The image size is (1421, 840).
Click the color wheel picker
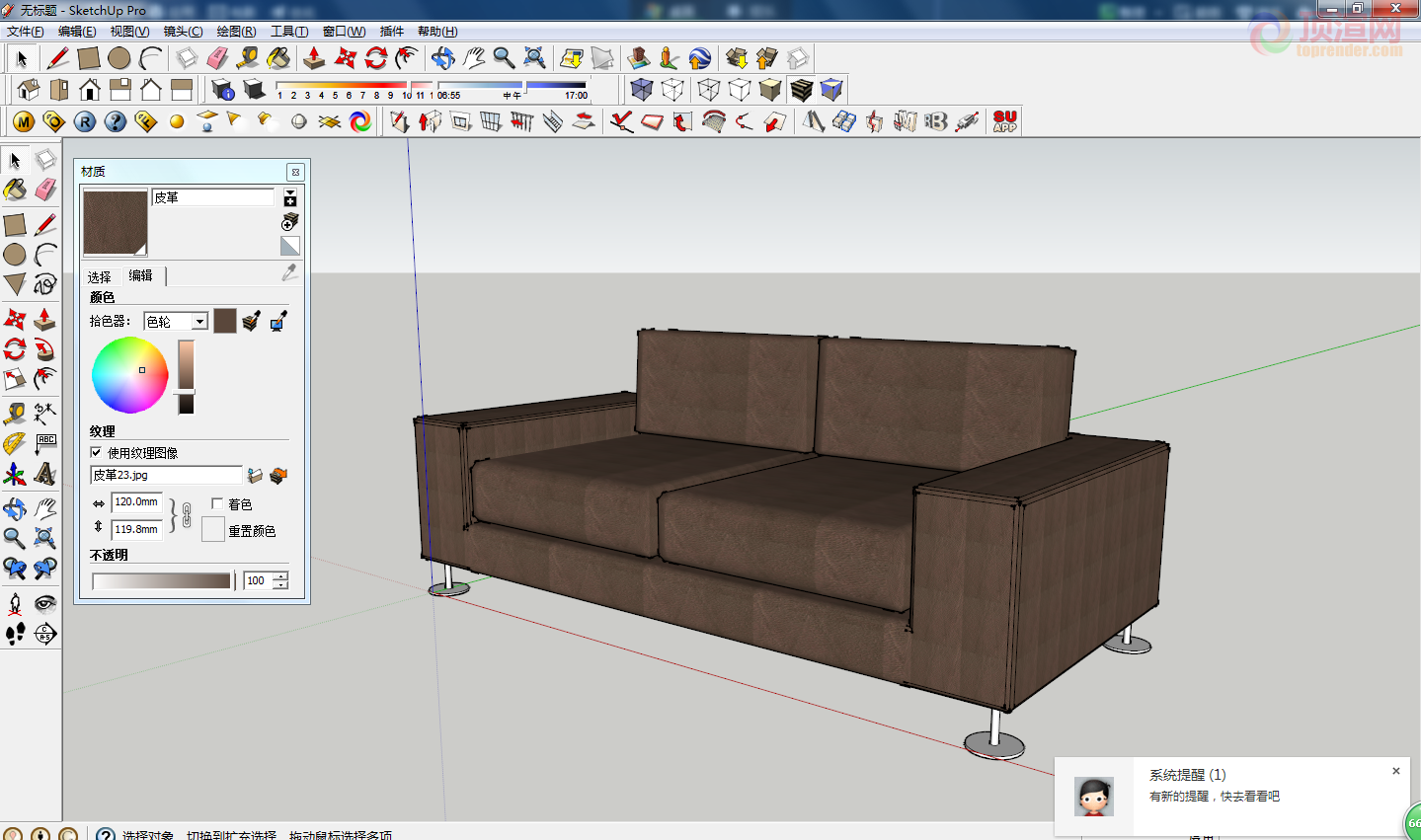coord(129,375)
